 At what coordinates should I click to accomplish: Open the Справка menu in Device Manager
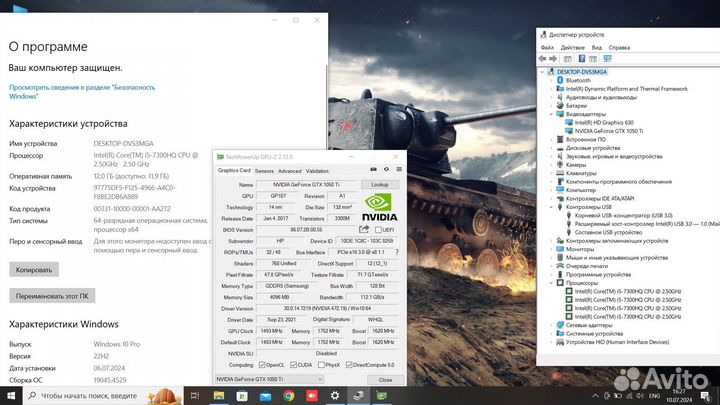(619, 47)
